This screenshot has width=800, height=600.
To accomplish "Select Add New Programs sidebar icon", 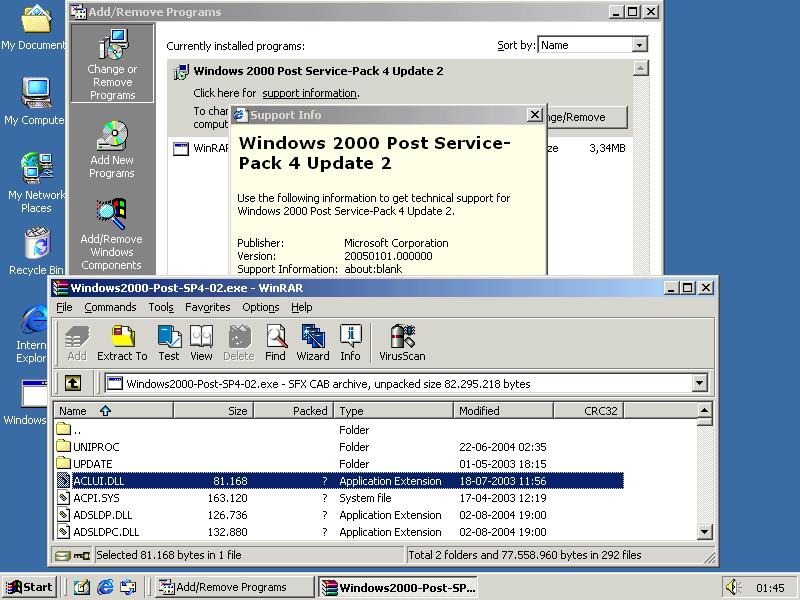I will point(112,149).
